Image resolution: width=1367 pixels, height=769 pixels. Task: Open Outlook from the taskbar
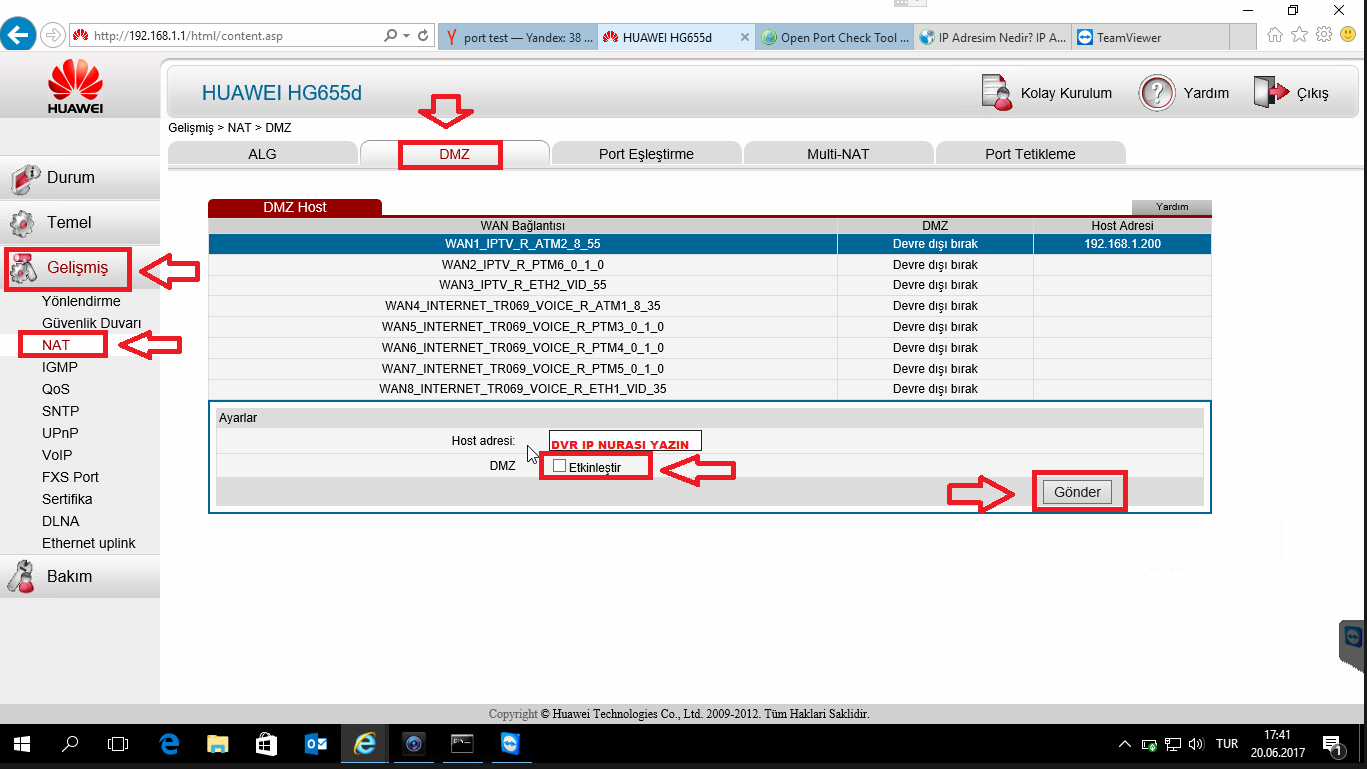tap(315, 744)
